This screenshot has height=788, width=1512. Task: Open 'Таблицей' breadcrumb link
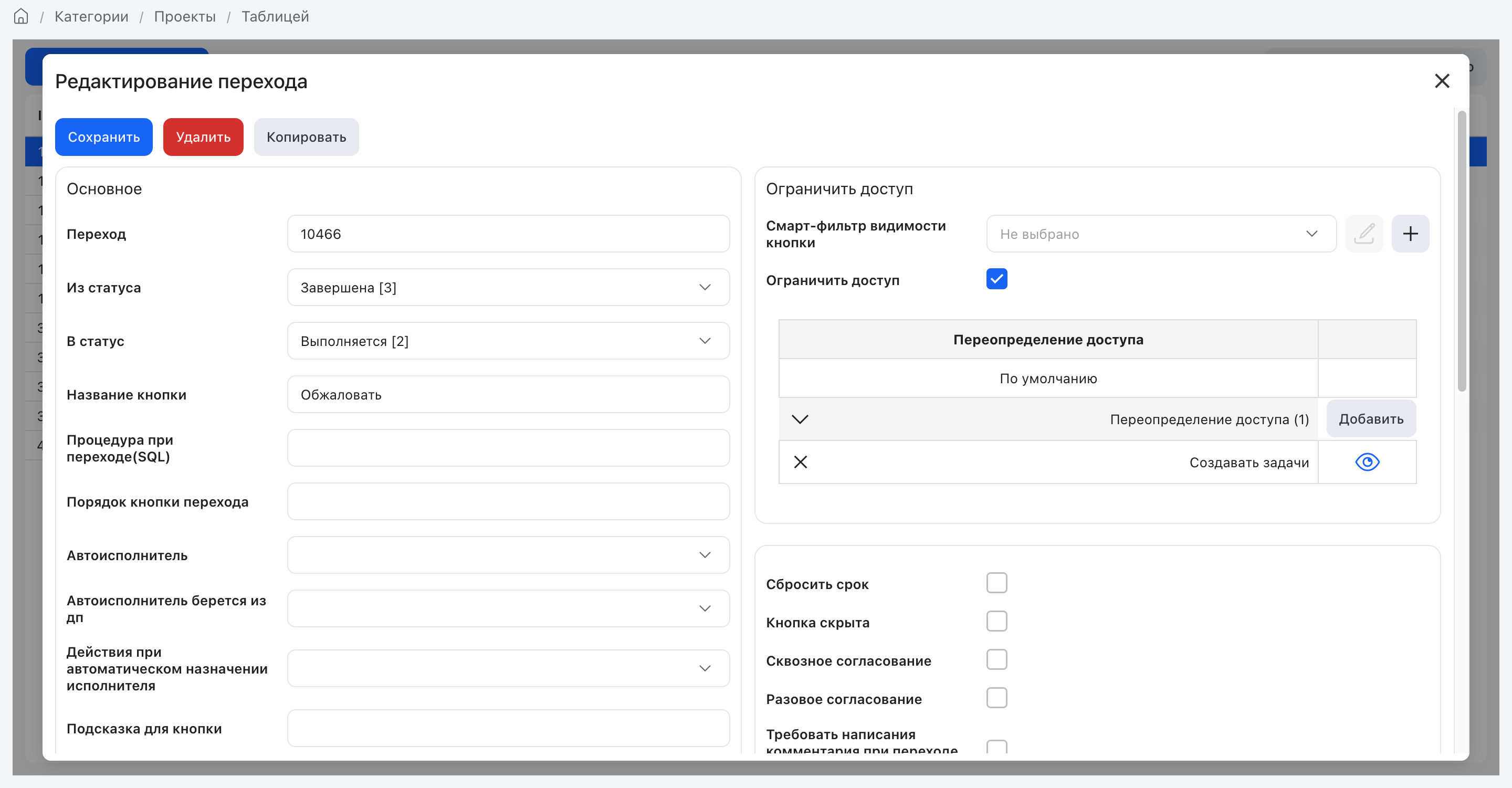point(275,16)
